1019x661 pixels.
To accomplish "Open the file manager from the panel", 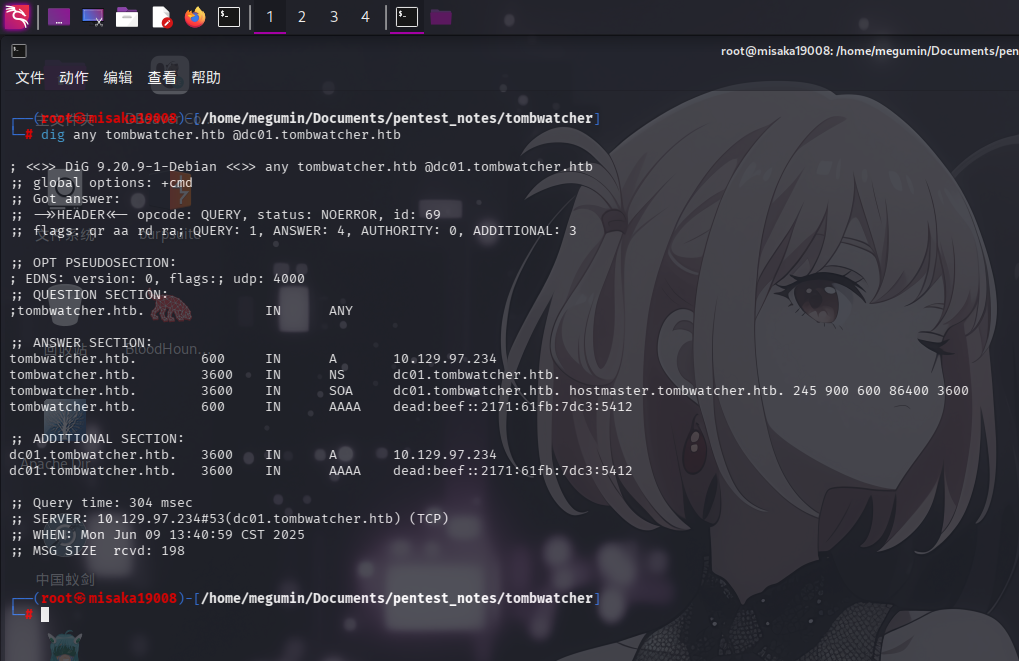I will 127,17.
